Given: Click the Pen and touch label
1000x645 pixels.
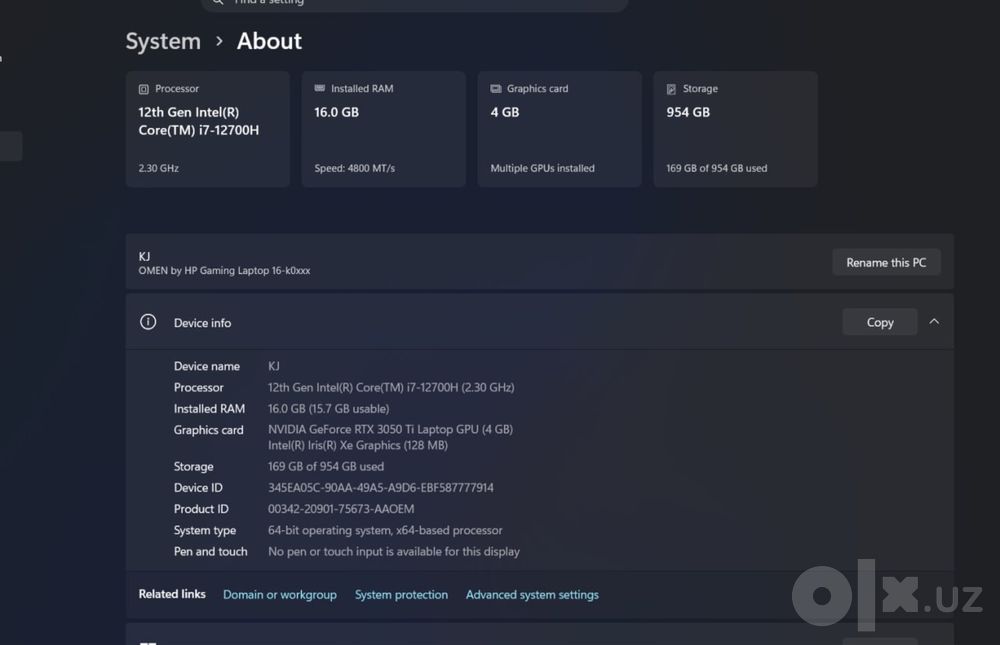Looking at the screenshot, I should [x=210, y=551].
